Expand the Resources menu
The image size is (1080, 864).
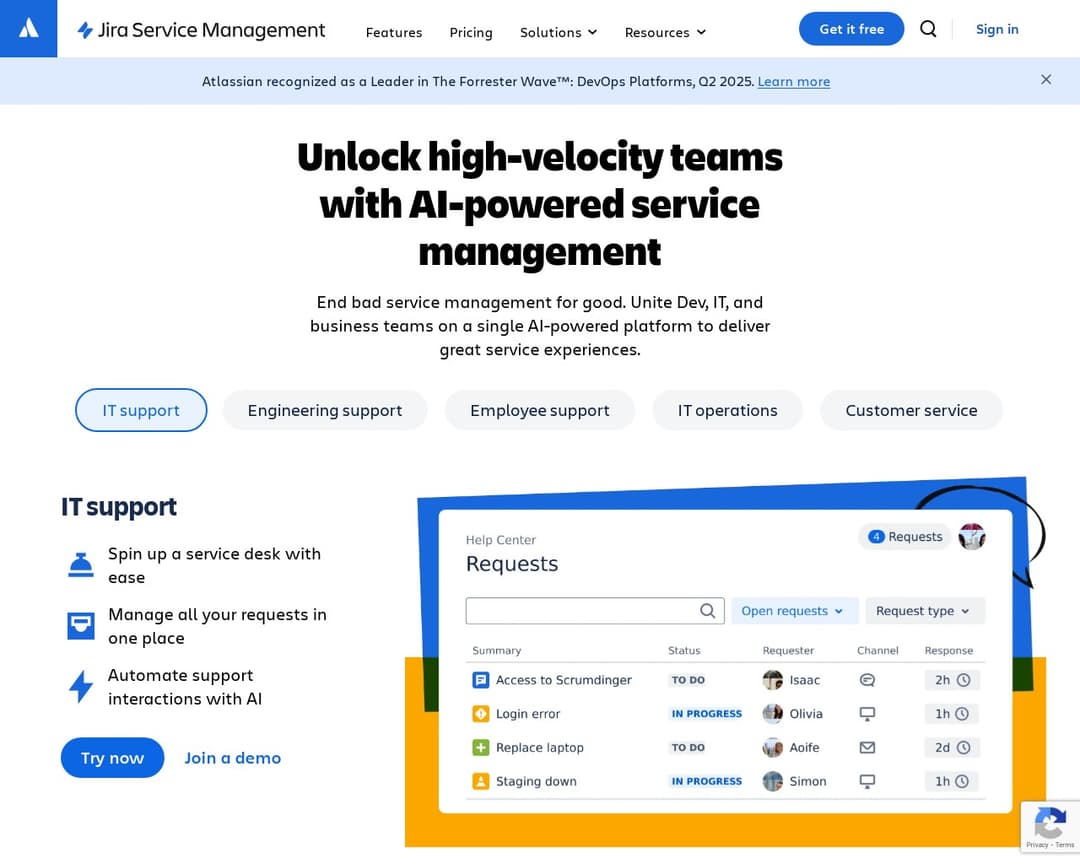point(665,32)
